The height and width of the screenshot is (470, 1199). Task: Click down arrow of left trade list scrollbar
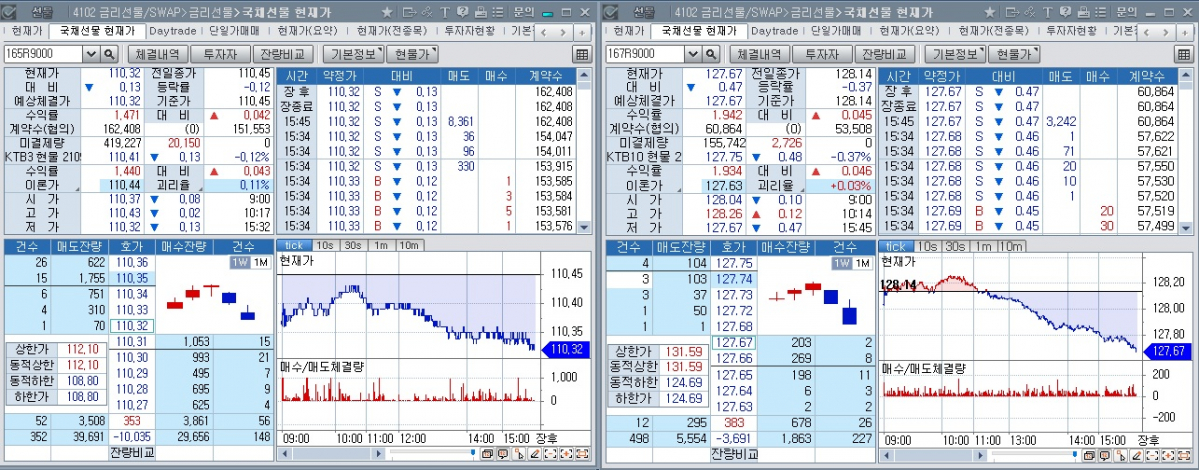click(584, 227)
